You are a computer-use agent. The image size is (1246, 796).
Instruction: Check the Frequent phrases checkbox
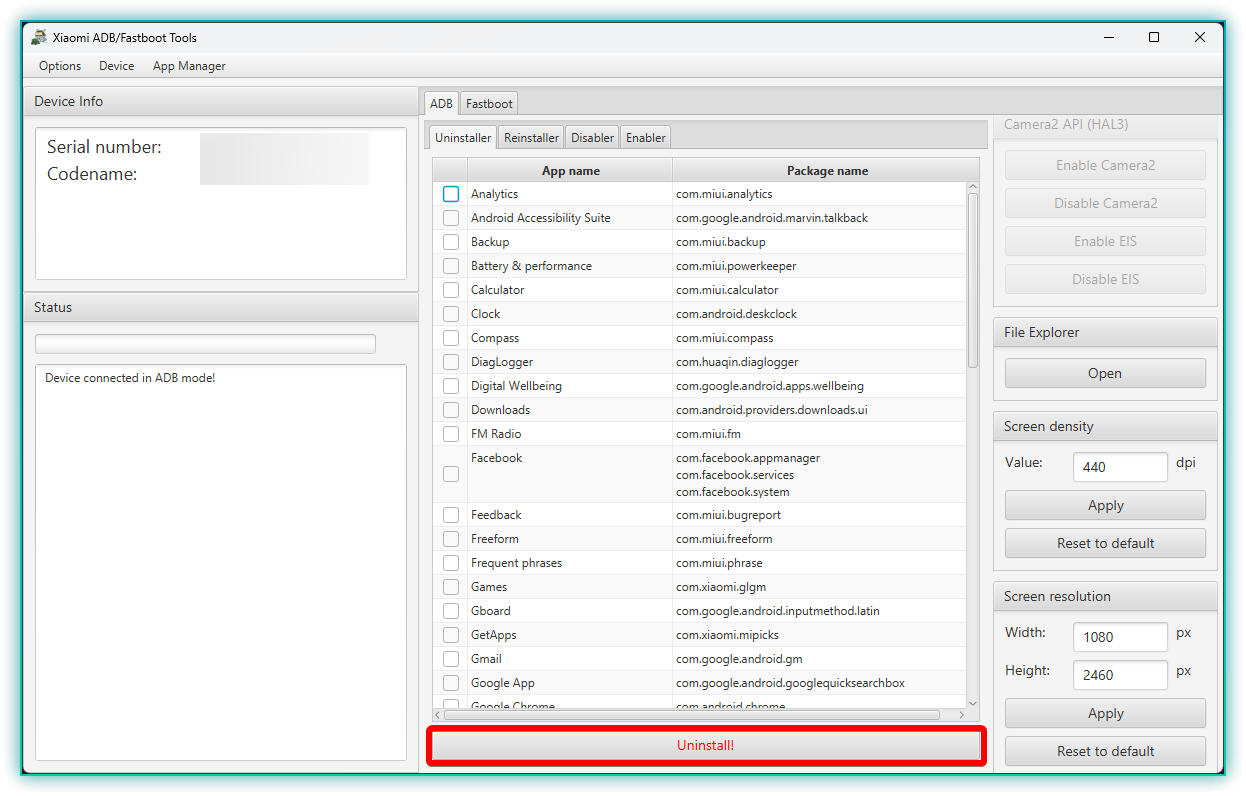tap(451, 563)
